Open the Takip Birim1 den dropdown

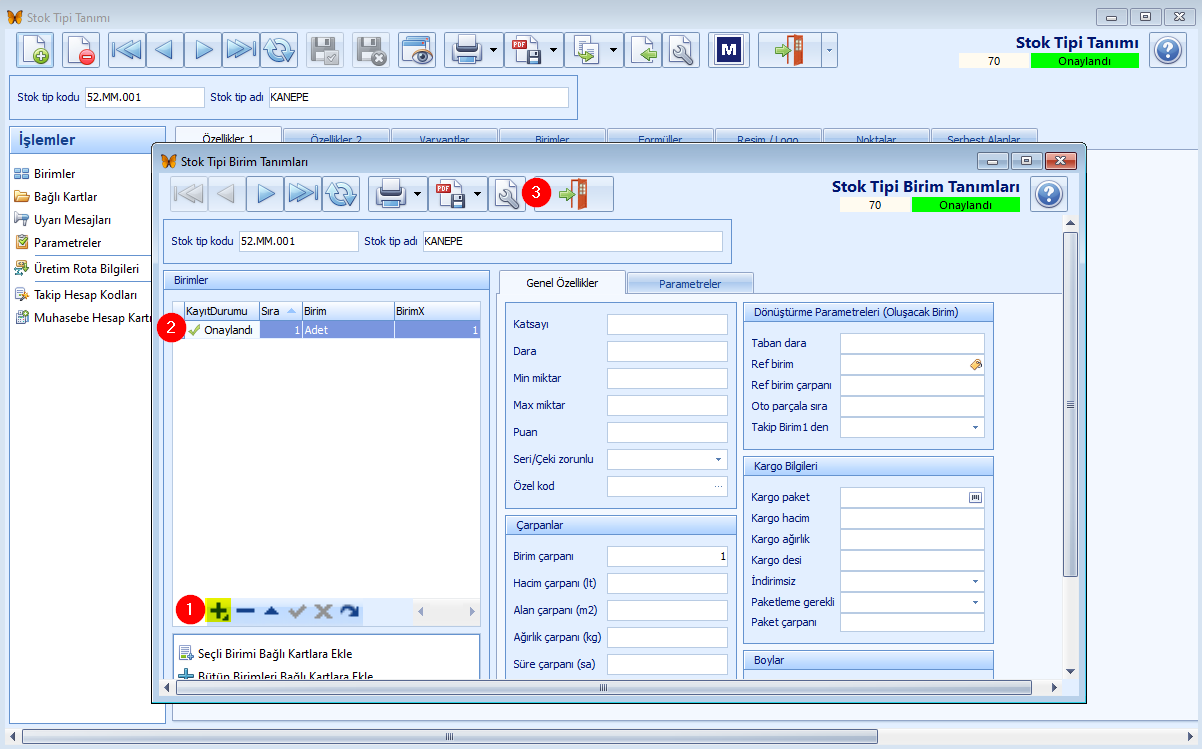pos(975,428)
